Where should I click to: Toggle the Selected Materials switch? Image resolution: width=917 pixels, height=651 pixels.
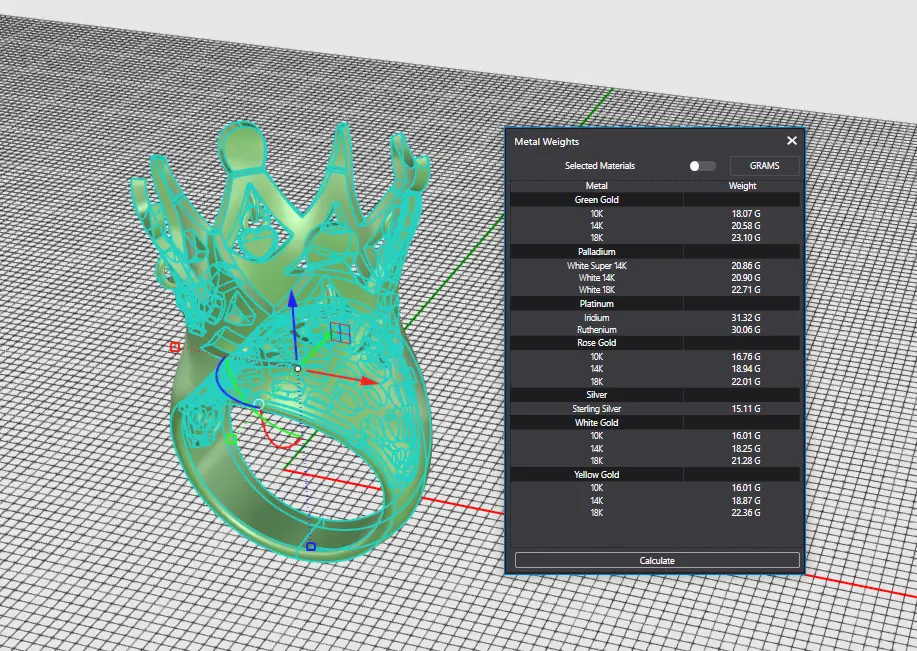tap(702, 166)
